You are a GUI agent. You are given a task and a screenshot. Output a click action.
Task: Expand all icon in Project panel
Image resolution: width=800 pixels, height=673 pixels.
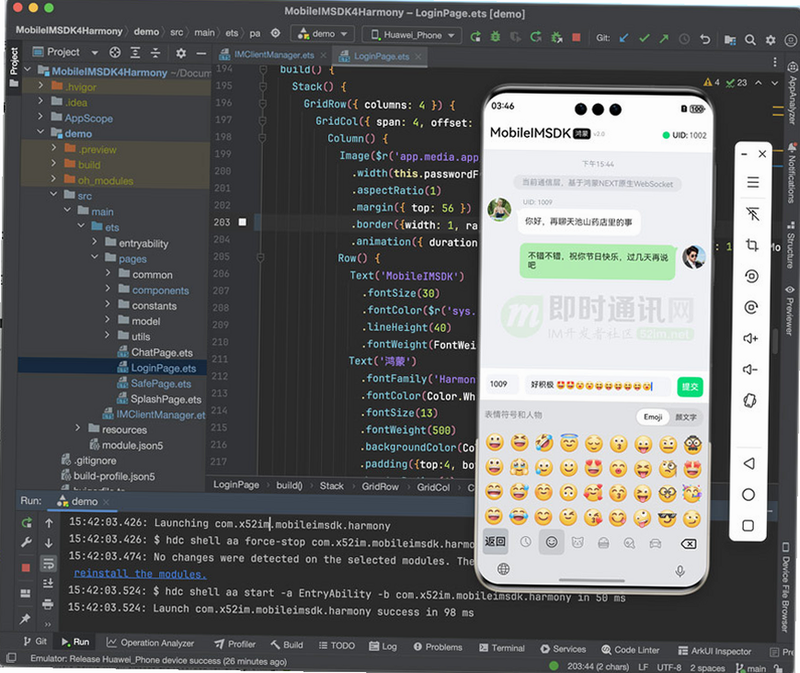[x=135, y=53]
